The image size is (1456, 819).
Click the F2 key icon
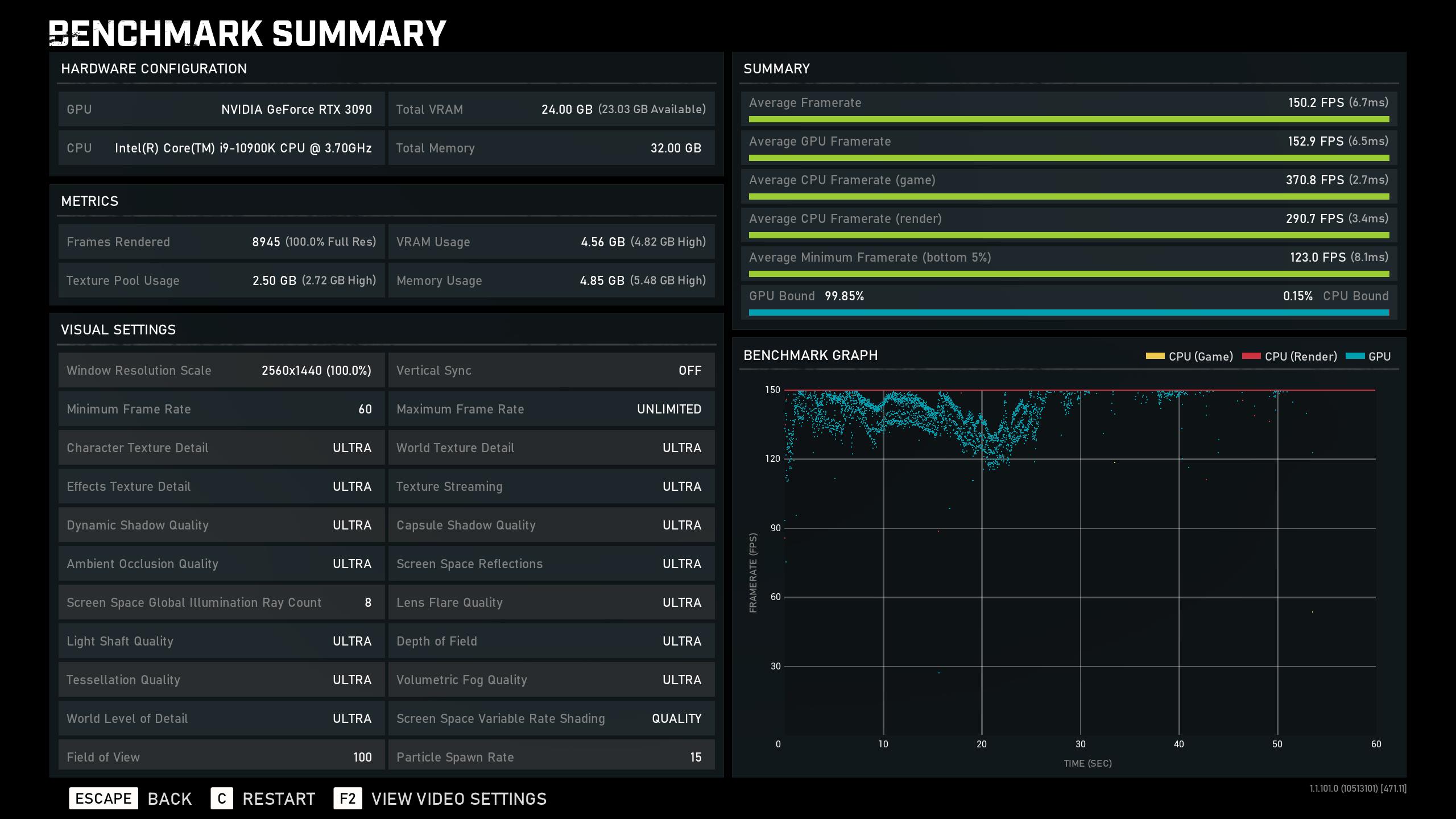coord(348,799)
